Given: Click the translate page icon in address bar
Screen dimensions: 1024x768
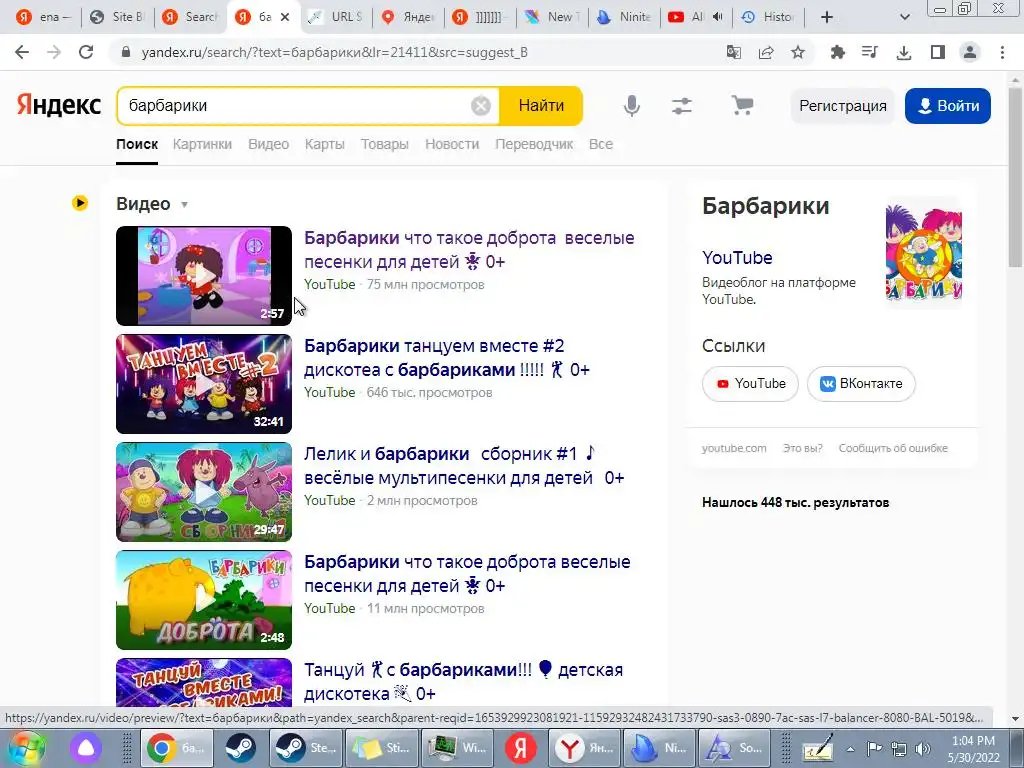Looking at the screenshot, I should pyautogui.click(x=733, y=52).
